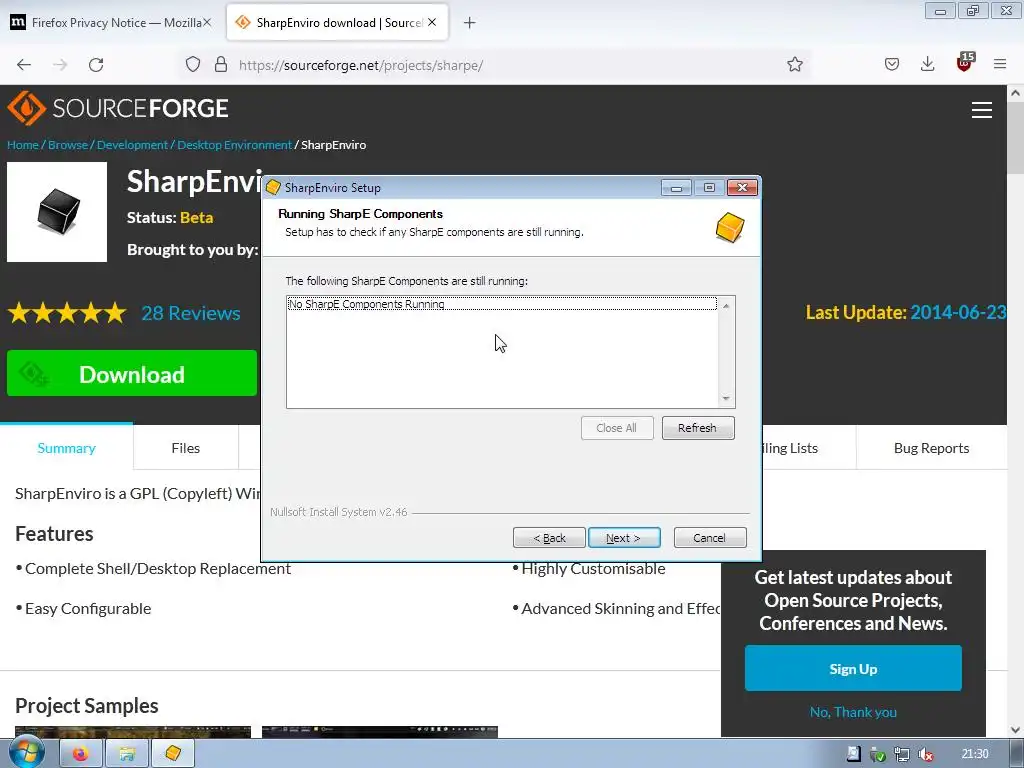Click the page scrollbar down arrow
Screen dimensions: 1024x768
point(1015,729)
